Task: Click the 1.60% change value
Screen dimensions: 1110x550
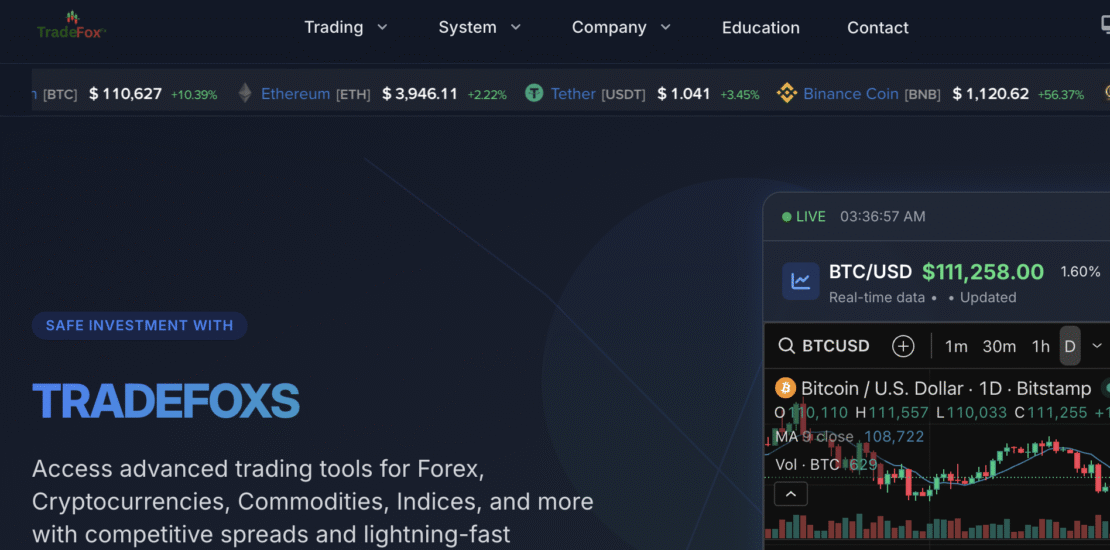Action: pos(1080,272)
